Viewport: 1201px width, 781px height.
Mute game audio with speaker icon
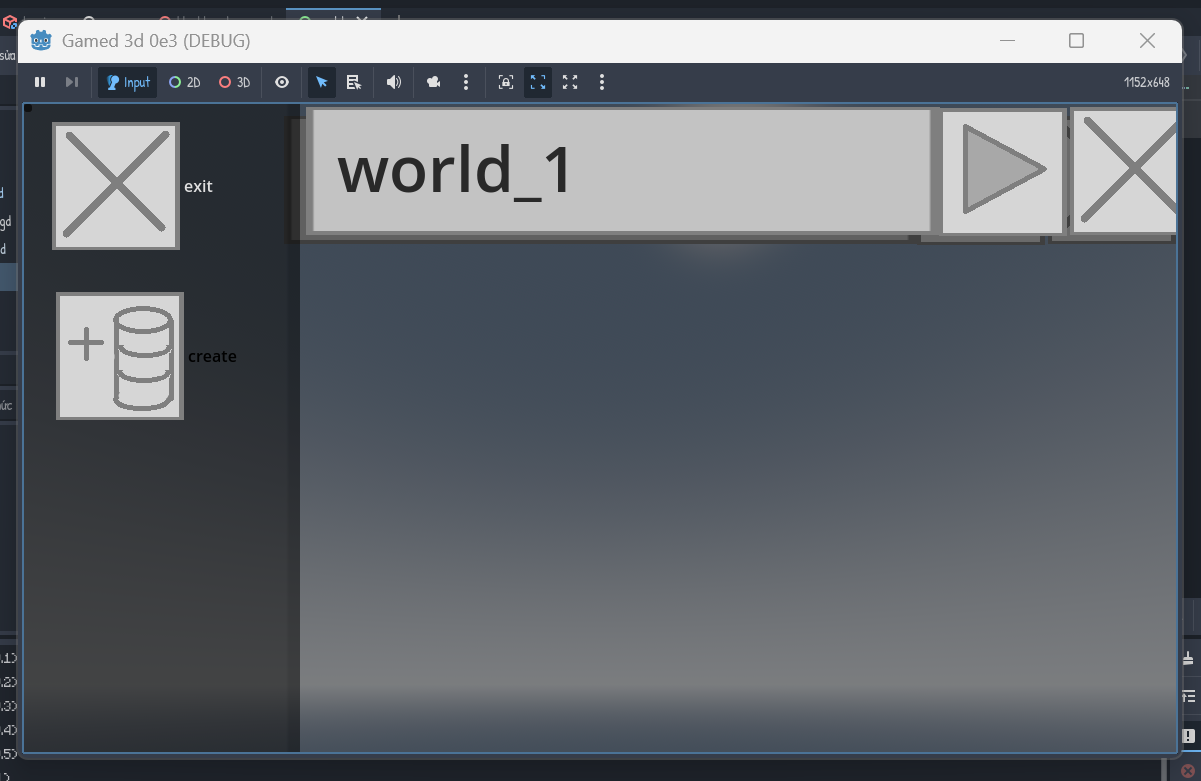pyautogui.click(x=394, y=82)
